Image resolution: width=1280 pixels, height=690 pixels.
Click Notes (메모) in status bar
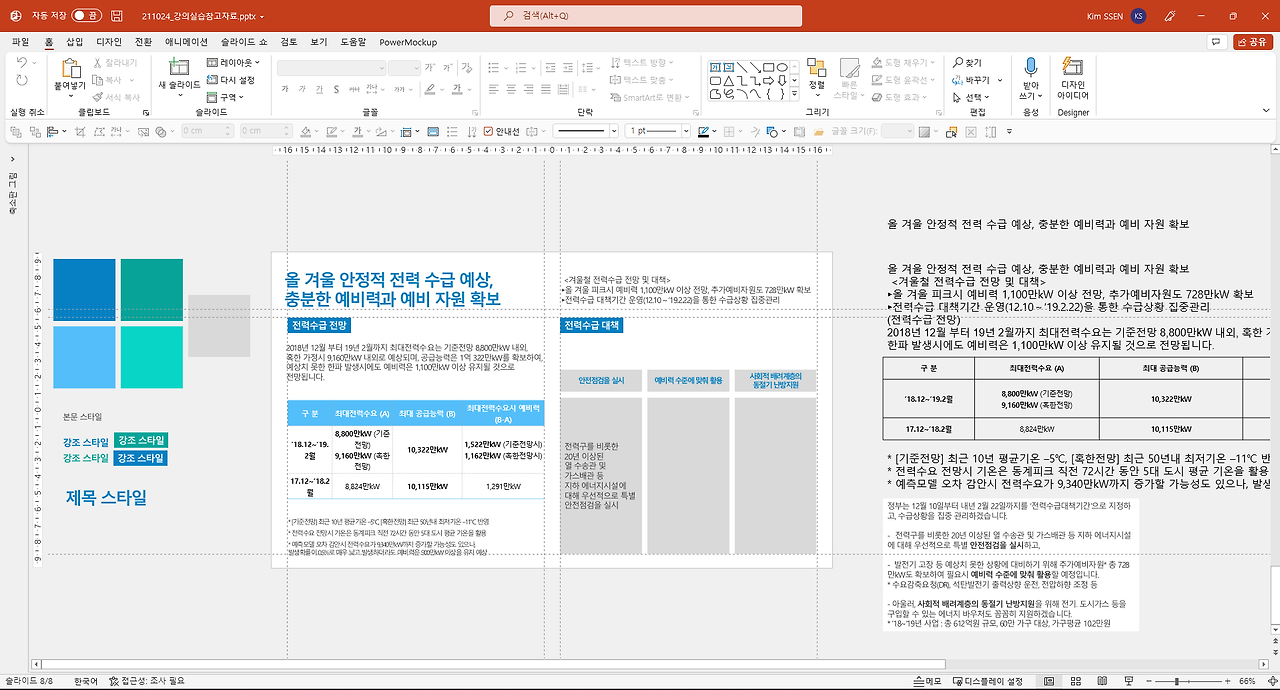tap(928, 681)
